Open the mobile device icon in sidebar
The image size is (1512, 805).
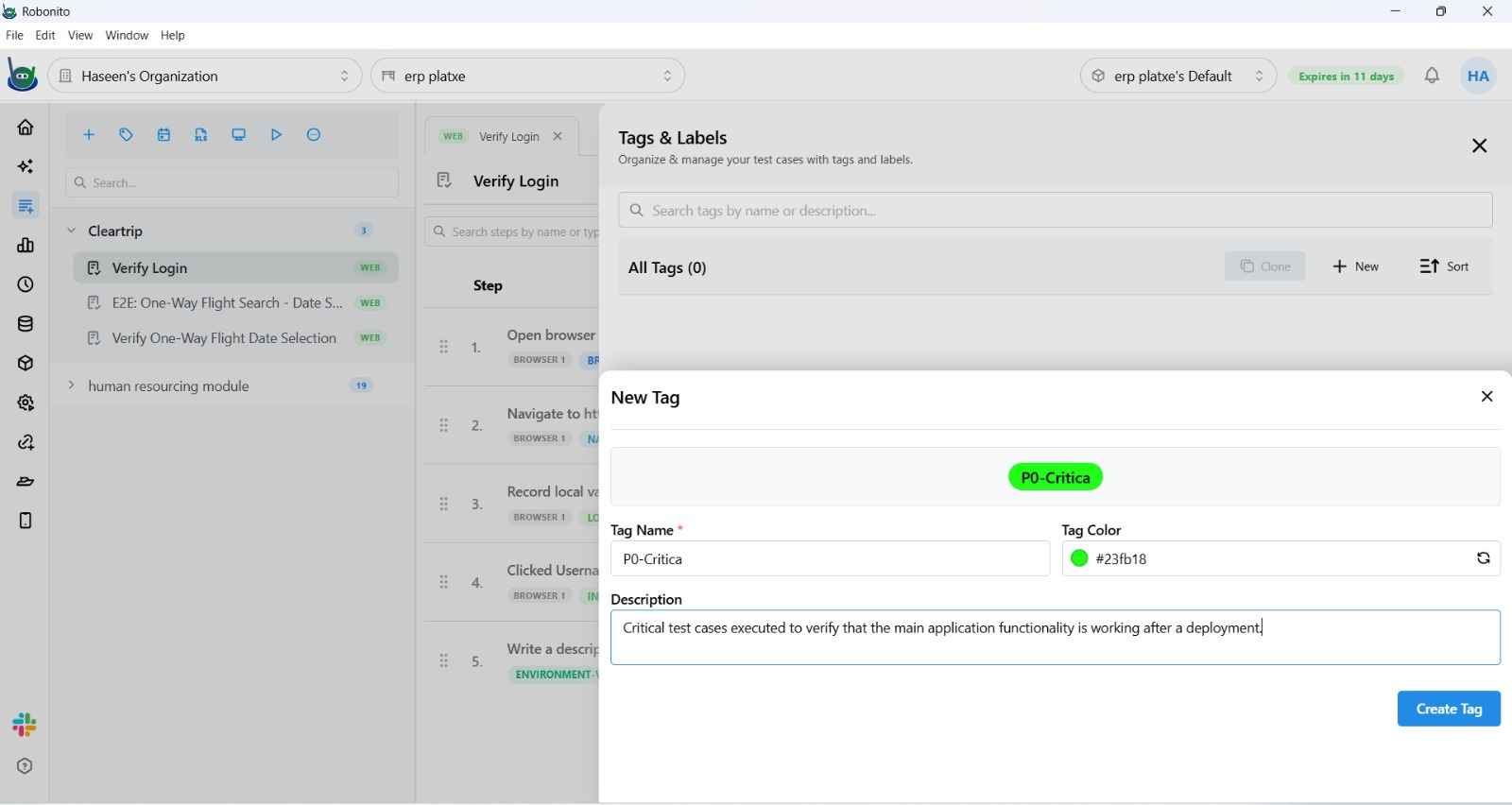pyautogui.click(x=26, y=521)
